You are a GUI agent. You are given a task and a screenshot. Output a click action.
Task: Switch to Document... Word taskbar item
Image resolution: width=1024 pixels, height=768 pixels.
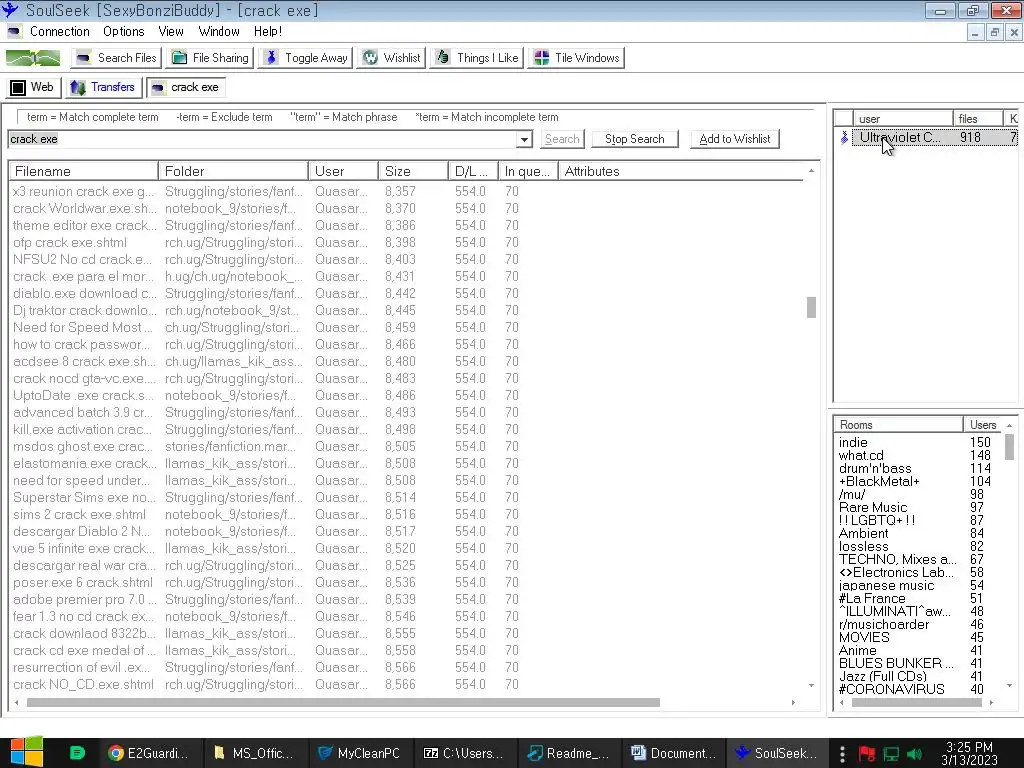[673, 753]
